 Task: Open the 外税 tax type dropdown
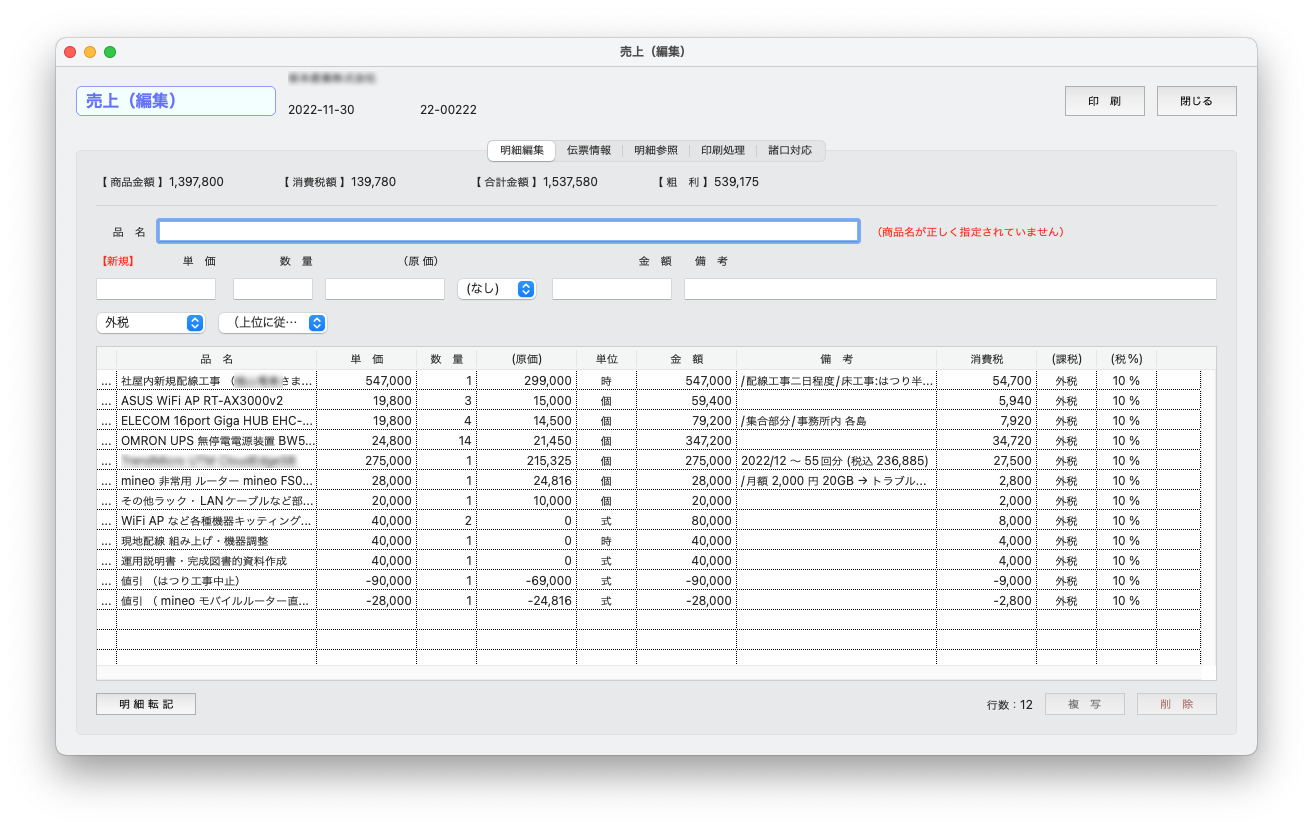150,323
